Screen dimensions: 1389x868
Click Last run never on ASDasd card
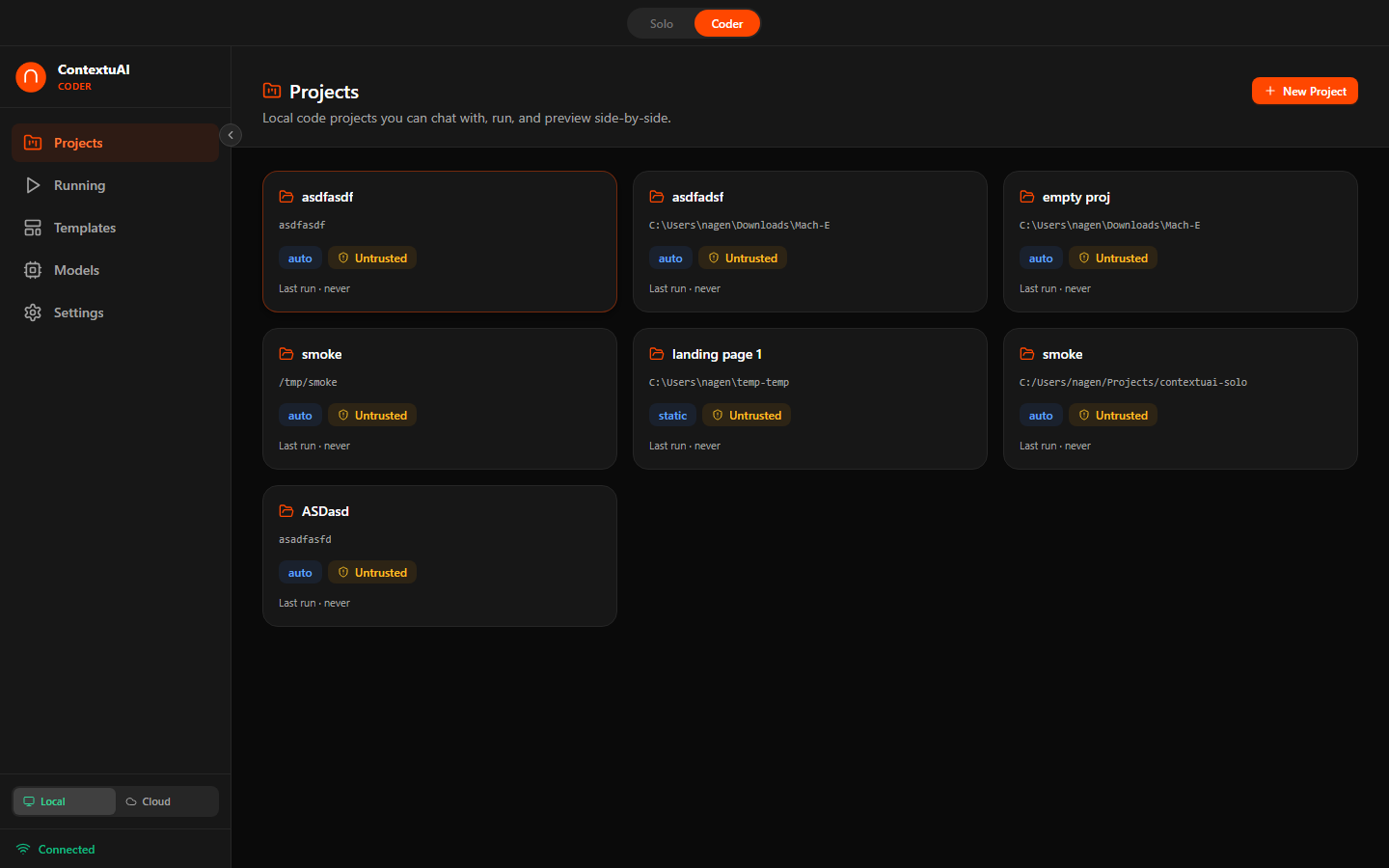click(314, 603)
